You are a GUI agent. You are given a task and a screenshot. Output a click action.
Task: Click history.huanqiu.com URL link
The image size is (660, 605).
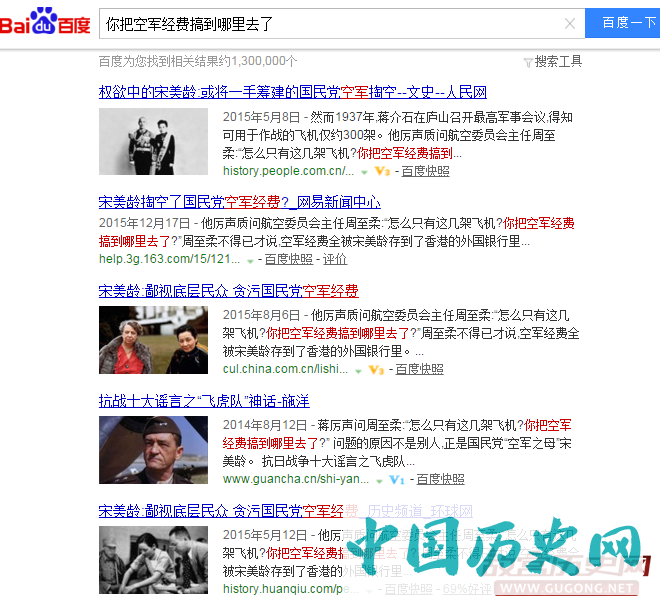point(290,589)
